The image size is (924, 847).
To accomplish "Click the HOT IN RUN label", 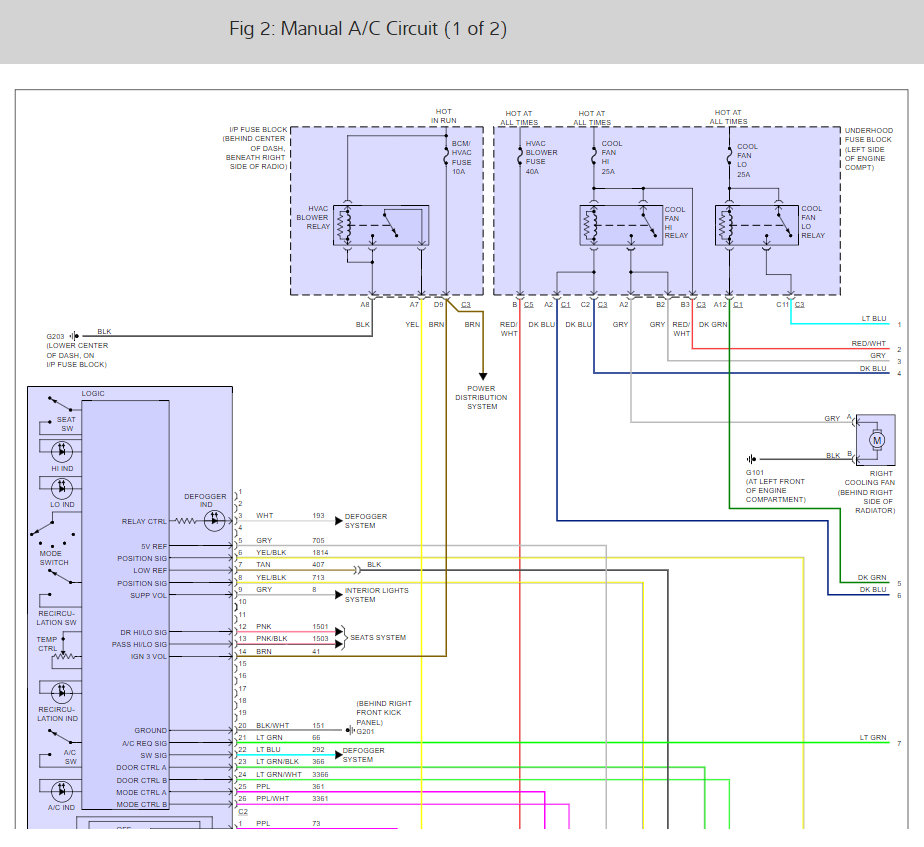I will point(444,116).
